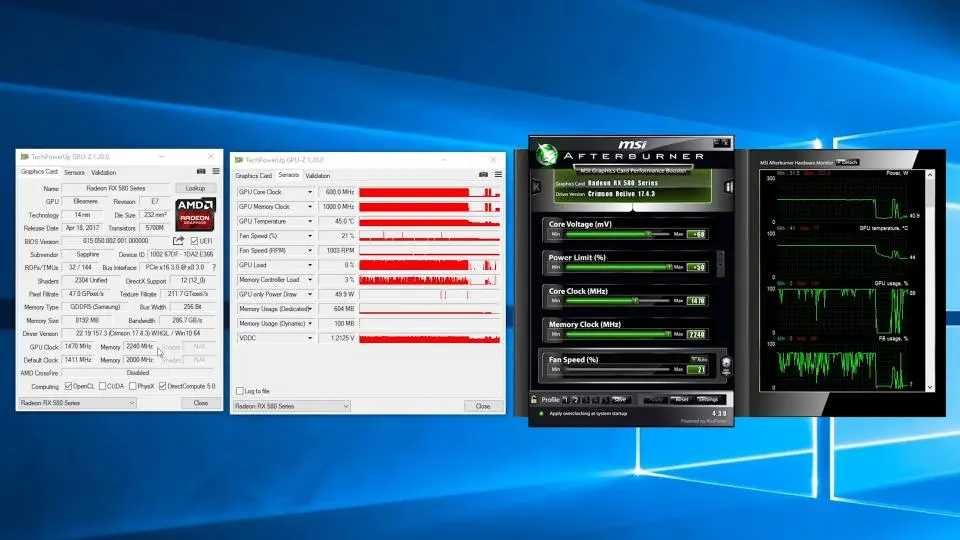
Task: Open Validation tab in left GPU-Z window
Action: coord(103,173)
